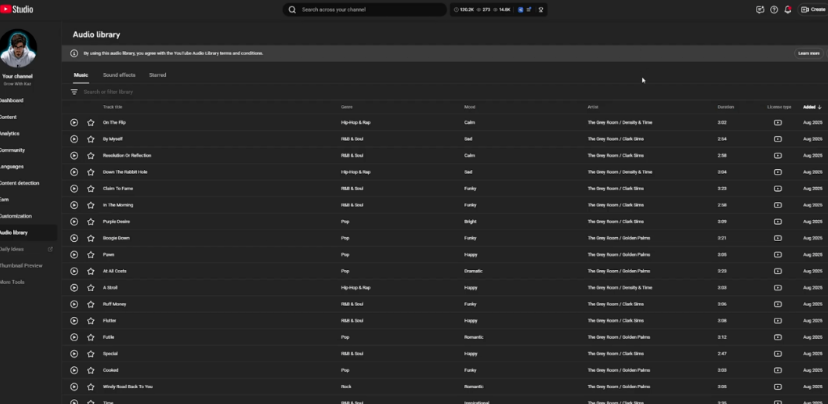Play the track "On The Flip"
828x404 pixels.
pos(74,123)
